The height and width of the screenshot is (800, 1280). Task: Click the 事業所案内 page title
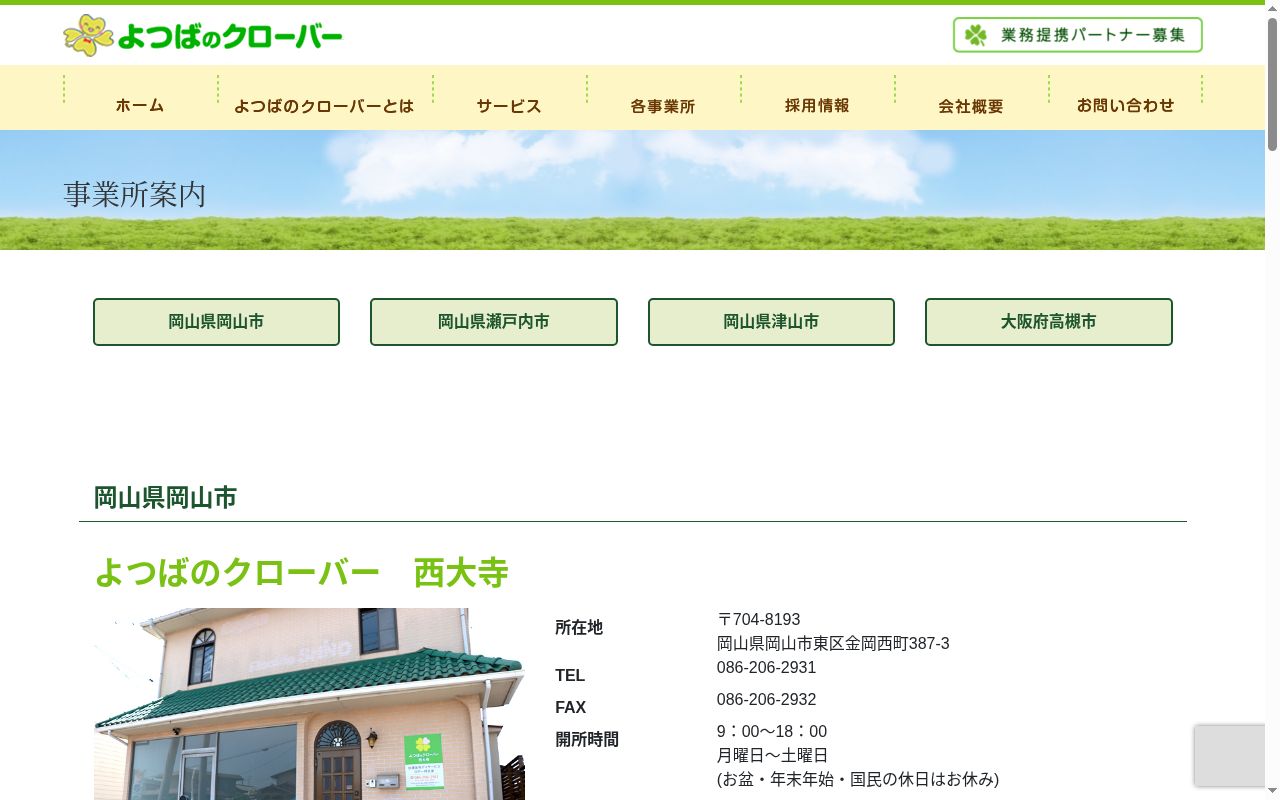tap(135, 194)
